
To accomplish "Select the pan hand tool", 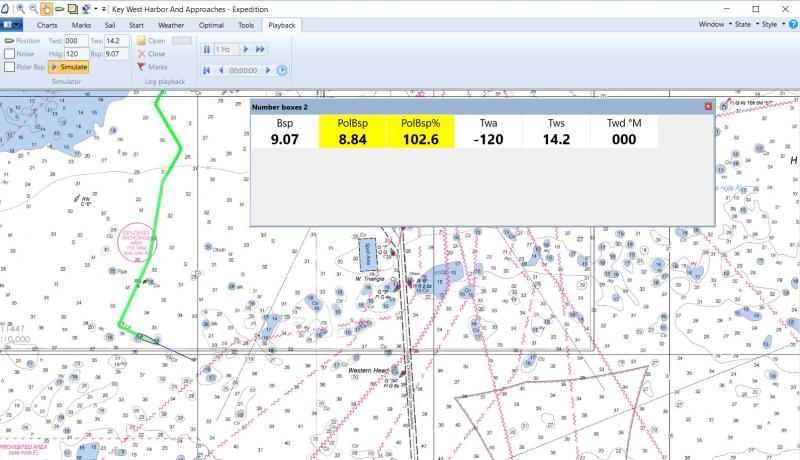I will [x=46, y=7].
